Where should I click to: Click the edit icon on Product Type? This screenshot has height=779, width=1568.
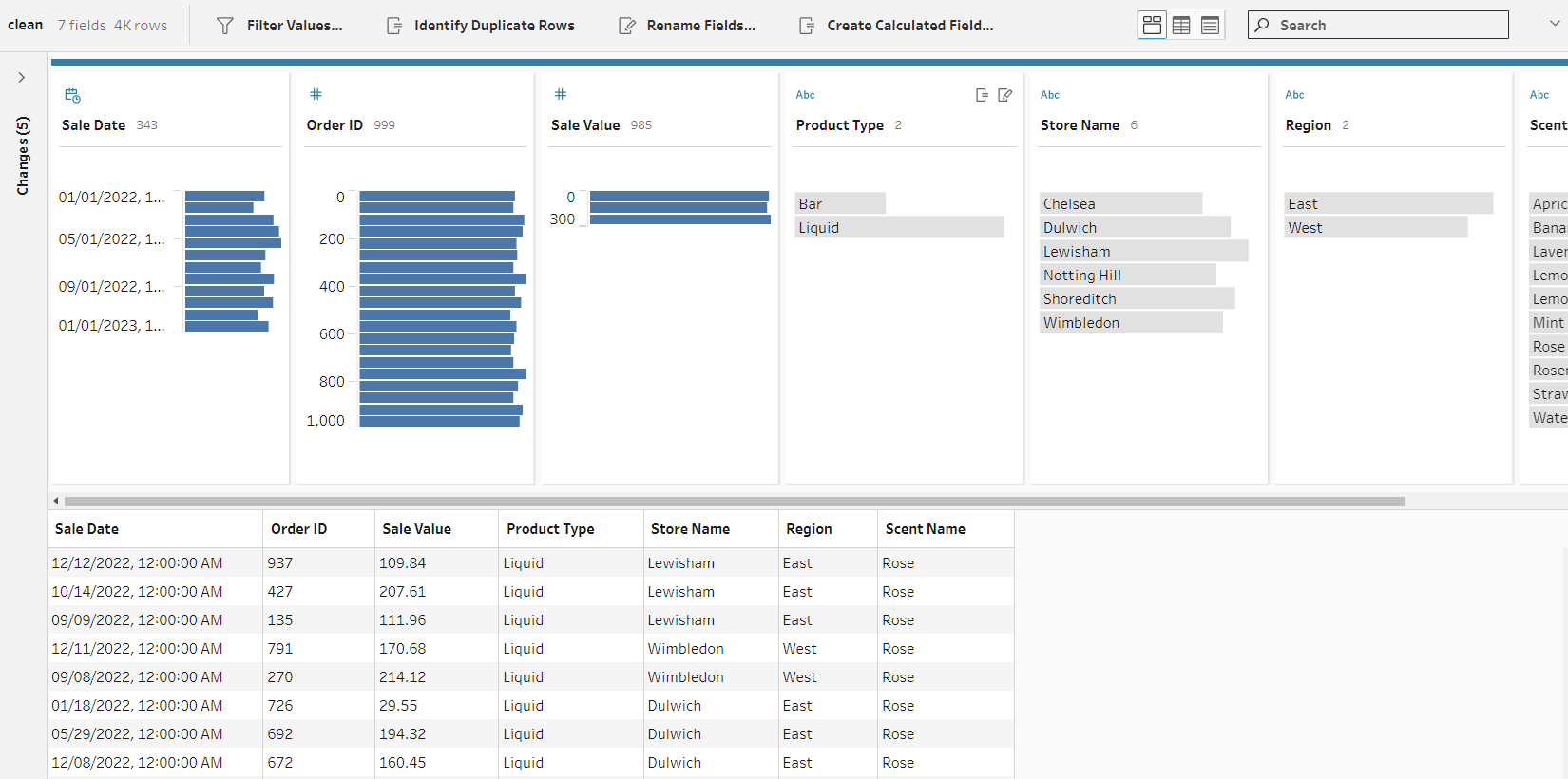pyautogui.click(x=1005, y=95)
